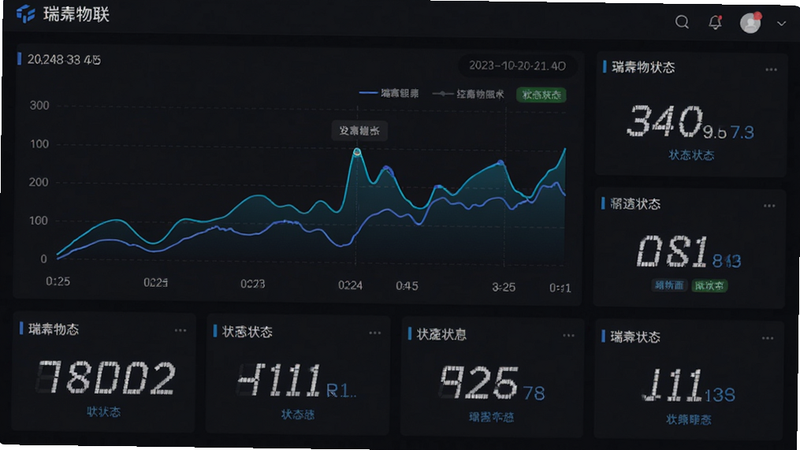Image resolution: width=800 pixels, height=450 pixels.
Task: Open the more menu on 瑞森状态 card
Action: coord(768,338)
